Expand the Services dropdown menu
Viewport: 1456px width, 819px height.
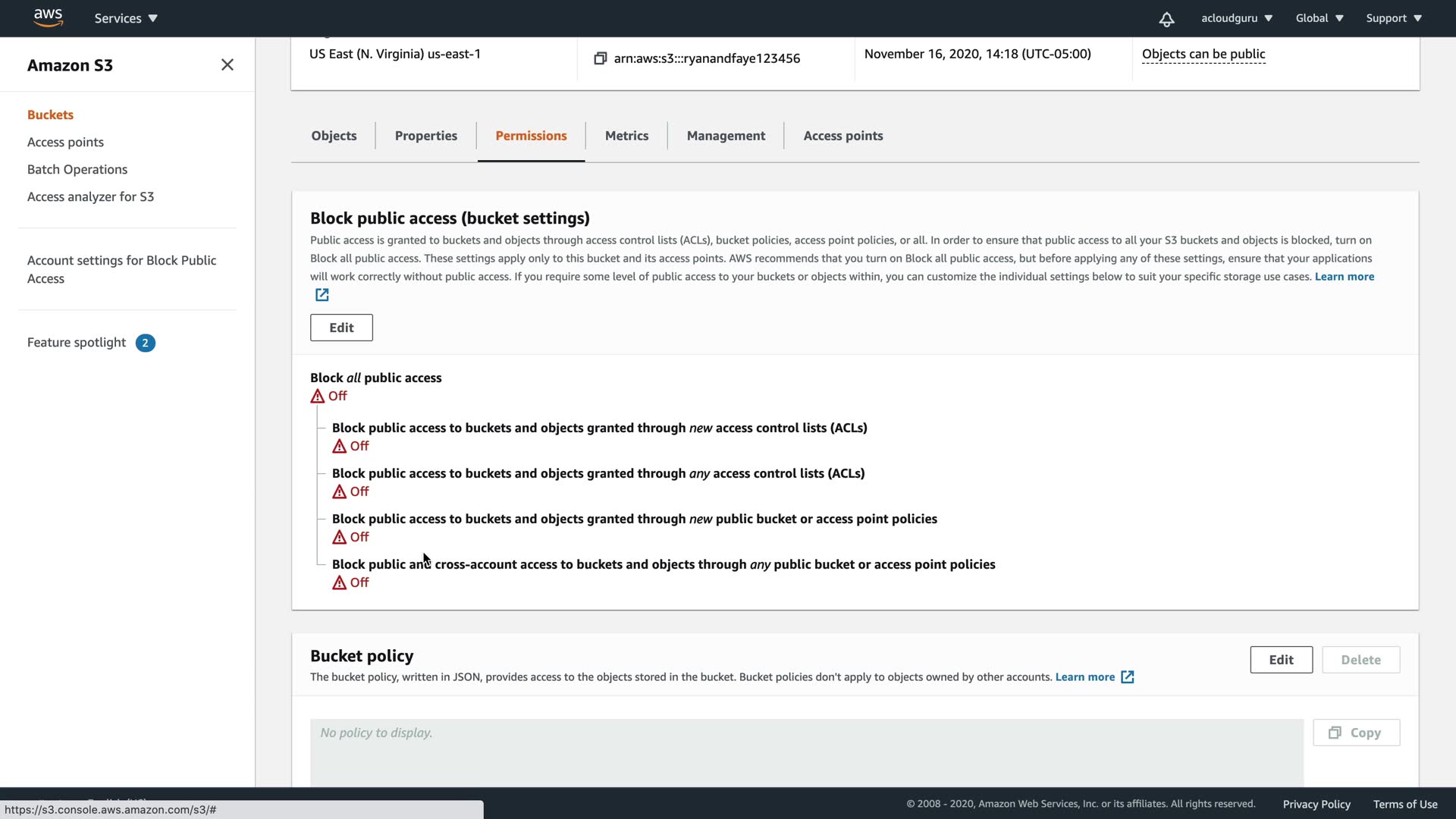[x=126, y=18]
